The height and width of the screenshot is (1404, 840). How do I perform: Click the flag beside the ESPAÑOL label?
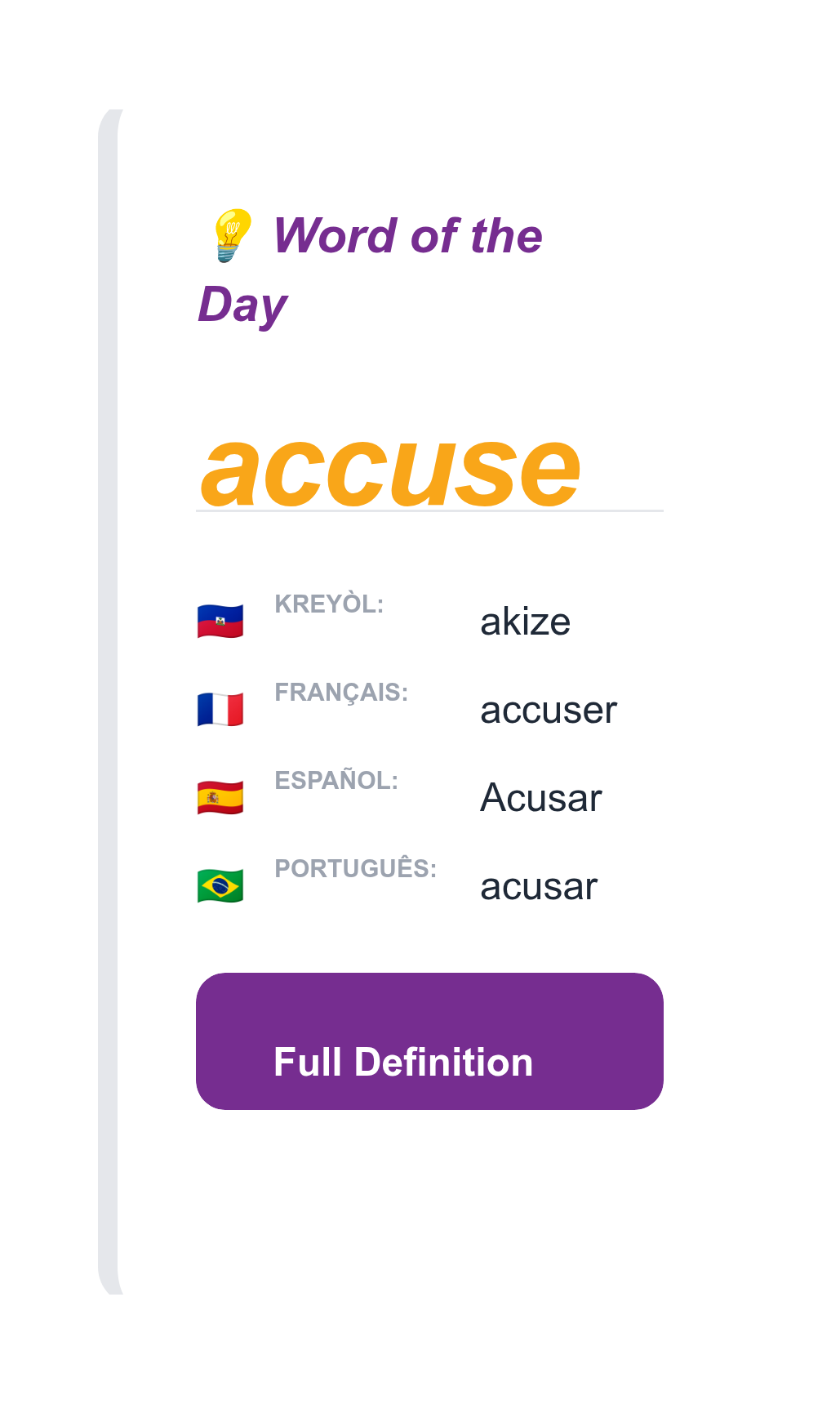[x=220, y=798]
